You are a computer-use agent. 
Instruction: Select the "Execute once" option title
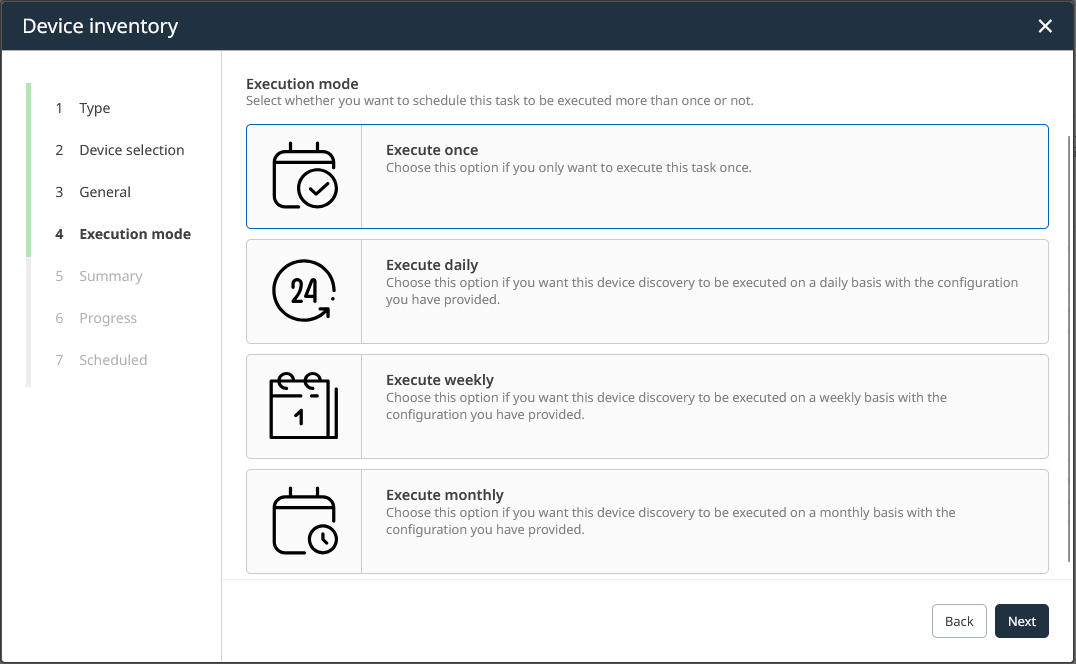[x=432, y=150]
